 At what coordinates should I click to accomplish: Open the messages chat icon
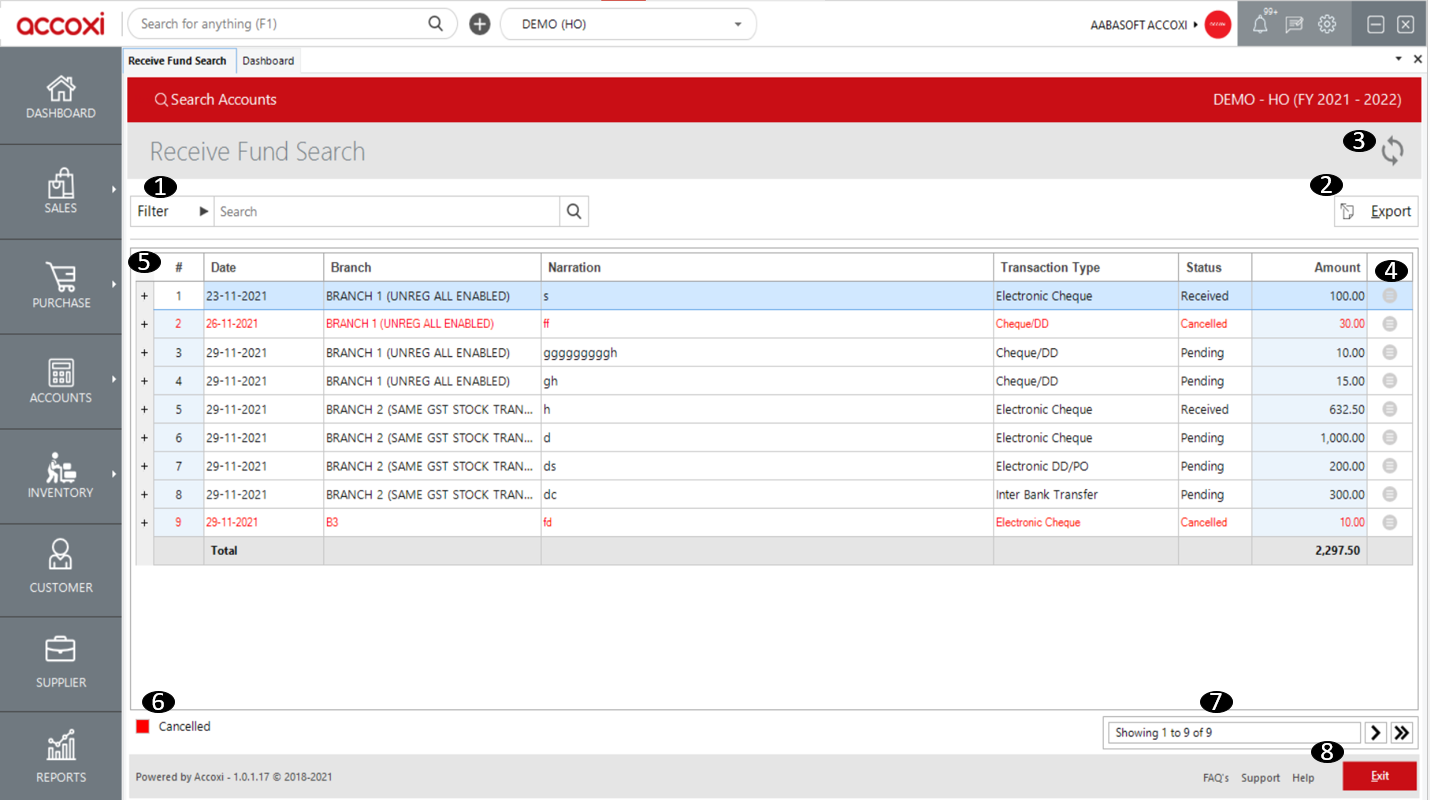tap(1294, 24)
